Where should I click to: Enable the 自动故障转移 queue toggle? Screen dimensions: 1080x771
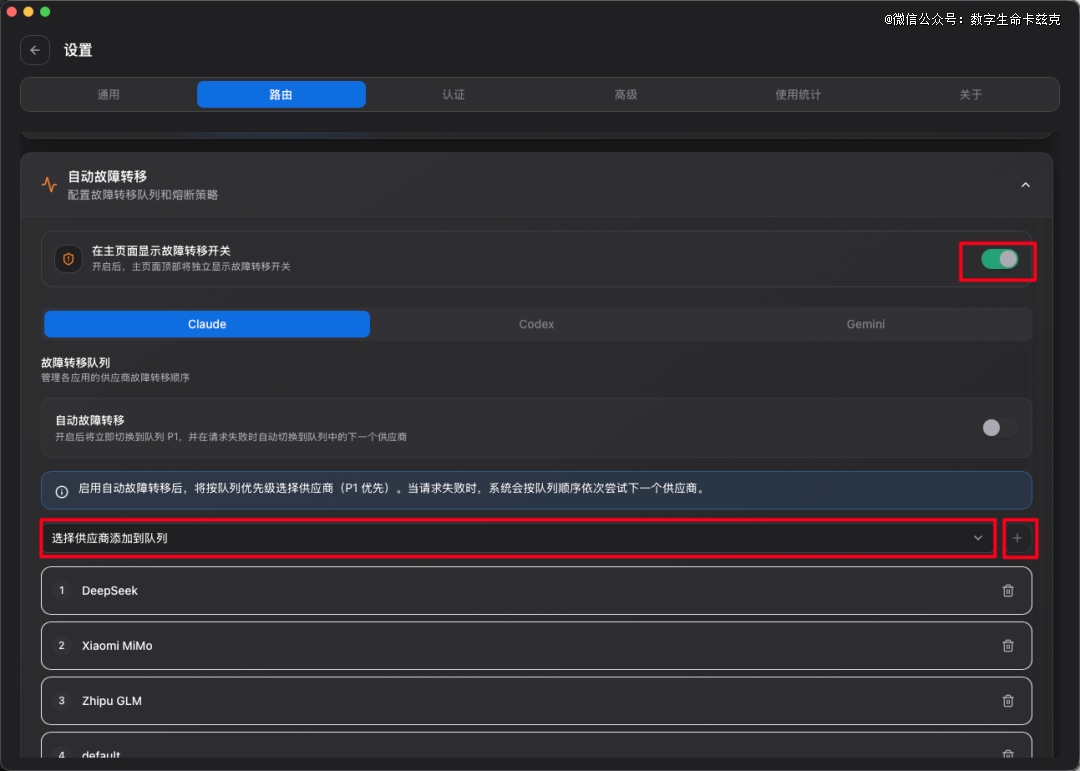coord(998,427)
